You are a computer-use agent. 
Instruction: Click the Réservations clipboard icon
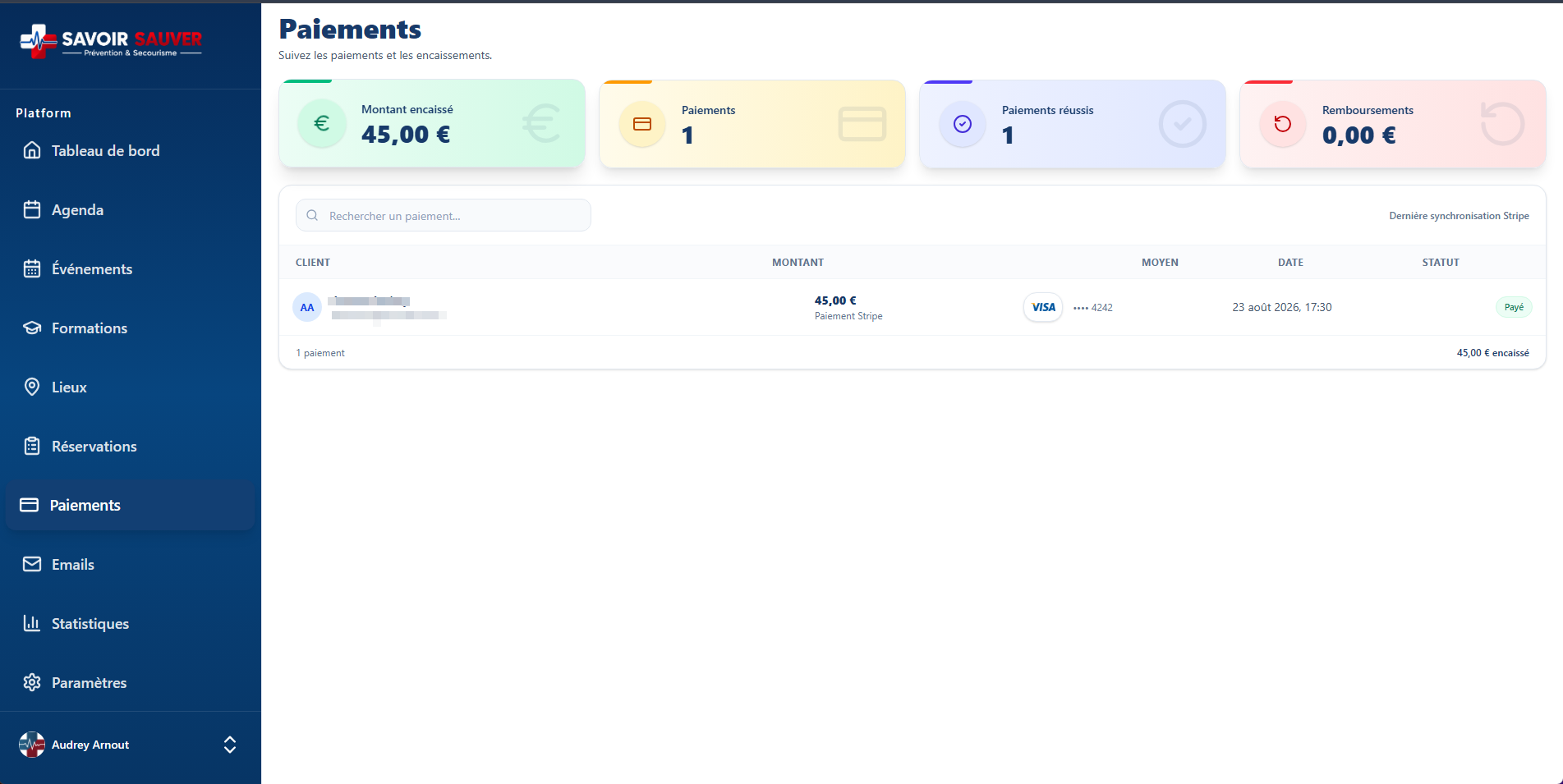click(32, 446)
